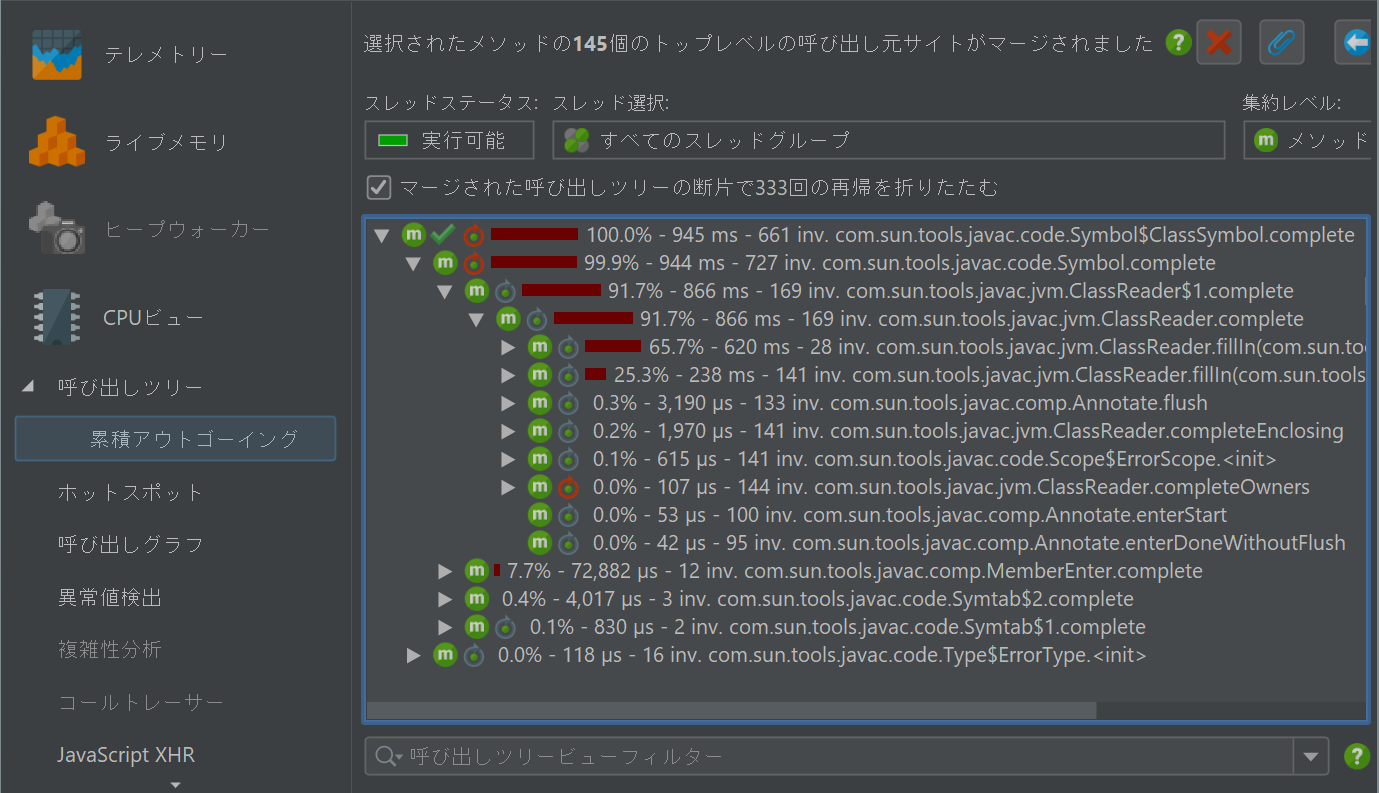Screen dimensions: 1379x793
Task: Click the method icon of Symtab$2.complete row
Action: [477, 599]
